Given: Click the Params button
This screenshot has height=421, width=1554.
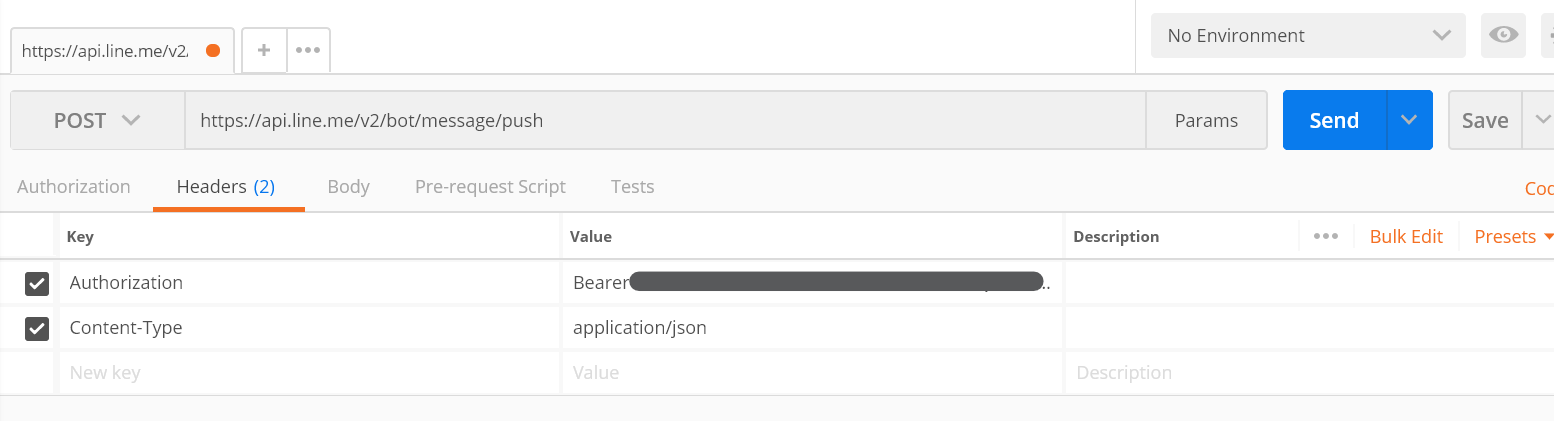Looking at the screenshot, I should coord(1206,121).
